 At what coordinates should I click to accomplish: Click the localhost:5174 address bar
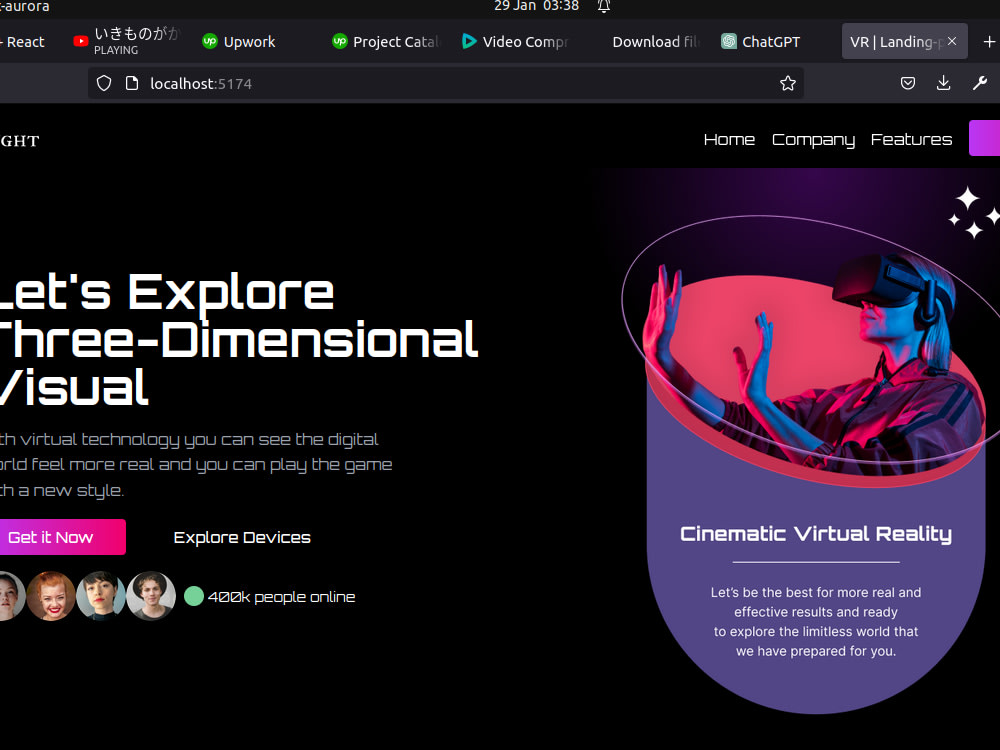(x=446, y=84)
